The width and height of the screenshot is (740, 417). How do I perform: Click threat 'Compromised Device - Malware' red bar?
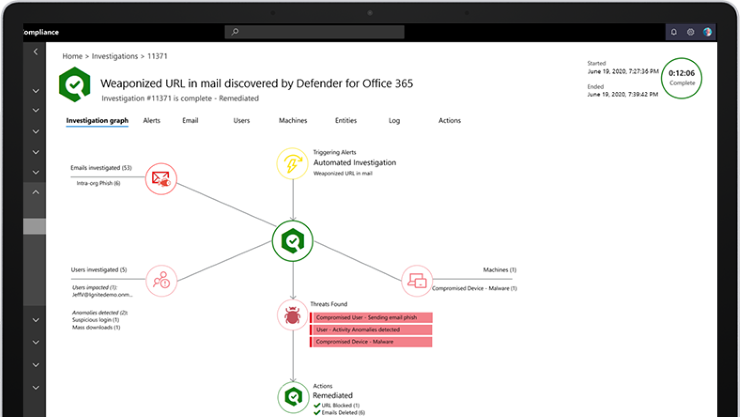point(371,342)
